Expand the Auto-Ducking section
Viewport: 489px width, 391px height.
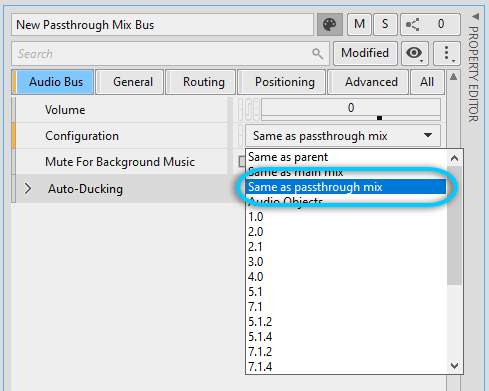pos(28,189)
